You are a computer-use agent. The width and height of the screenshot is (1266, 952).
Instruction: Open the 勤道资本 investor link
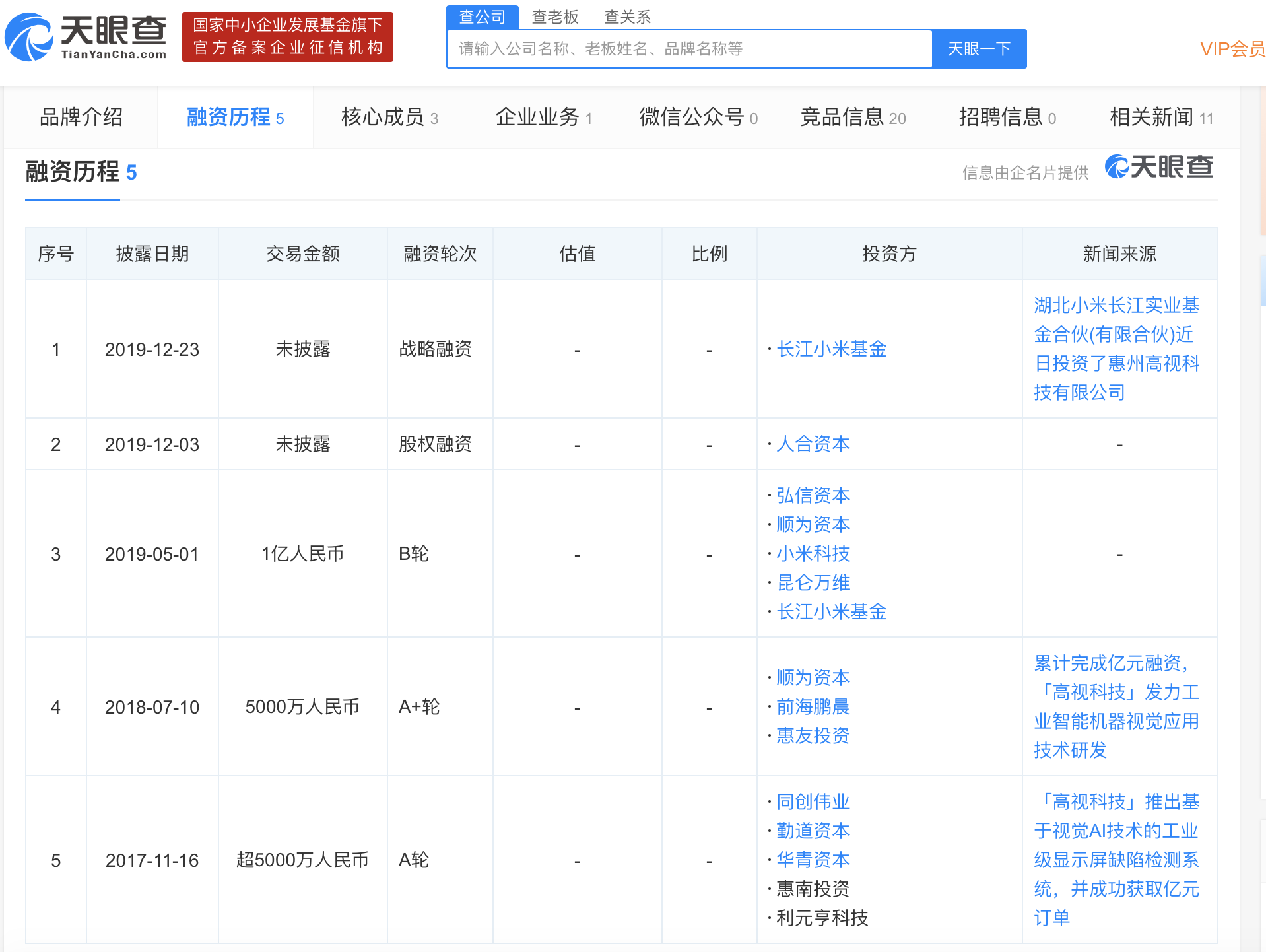813,831
